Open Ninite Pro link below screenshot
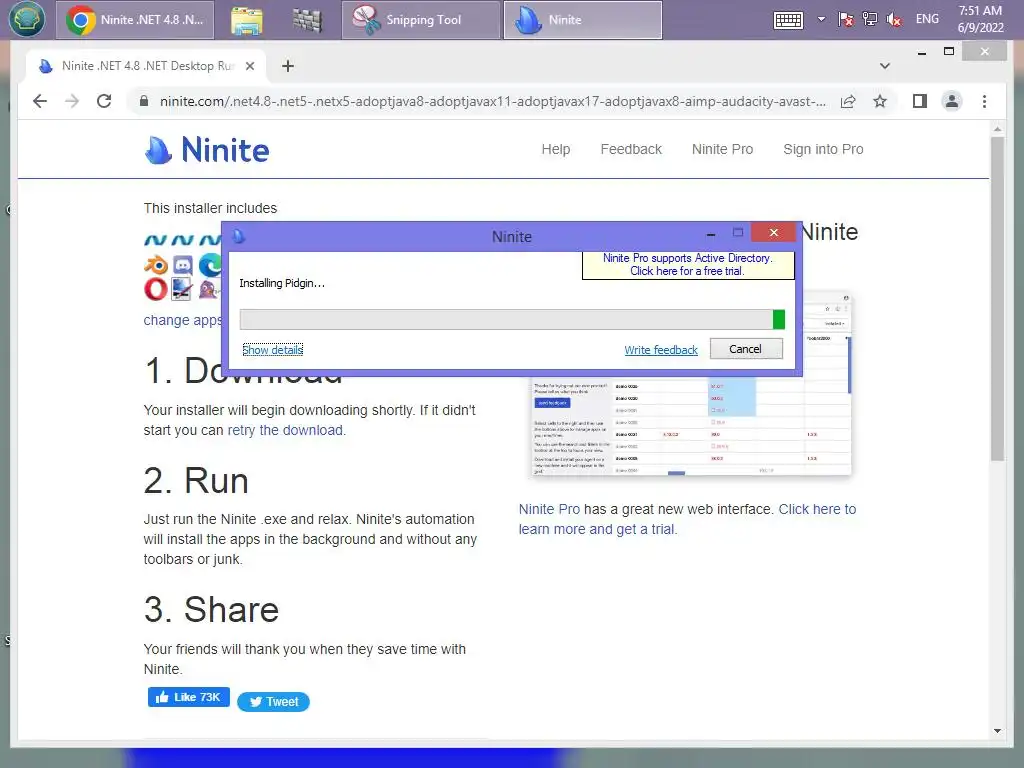 (x=549, y=509)
